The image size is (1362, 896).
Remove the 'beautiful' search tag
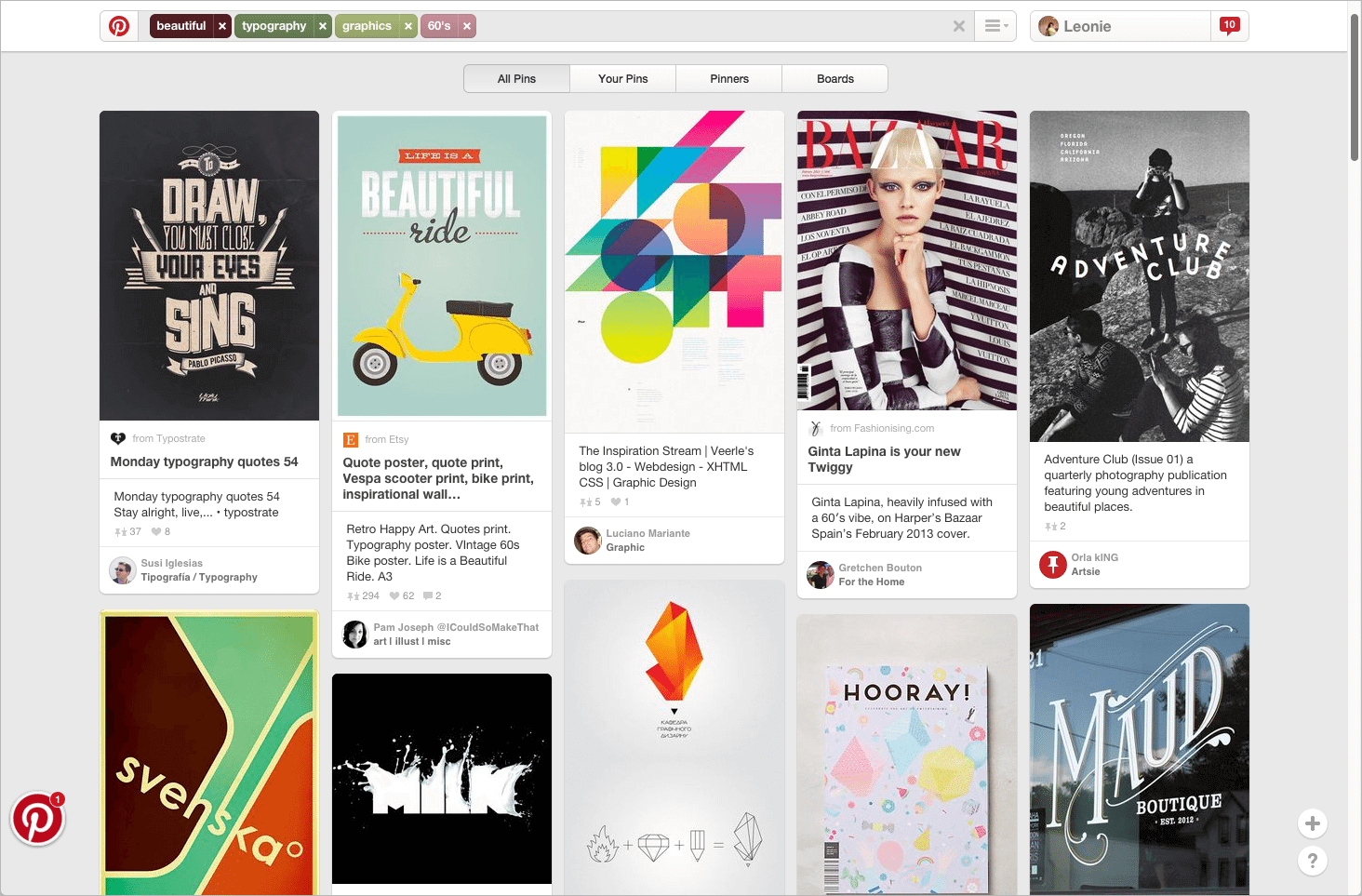click(220, 25)
